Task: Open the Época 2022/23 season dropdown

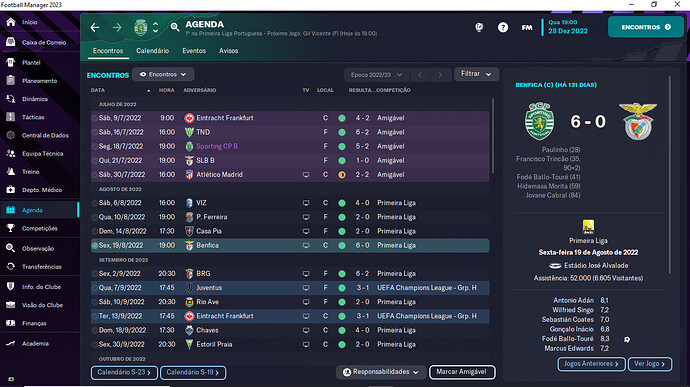Action: click(376, 75)
